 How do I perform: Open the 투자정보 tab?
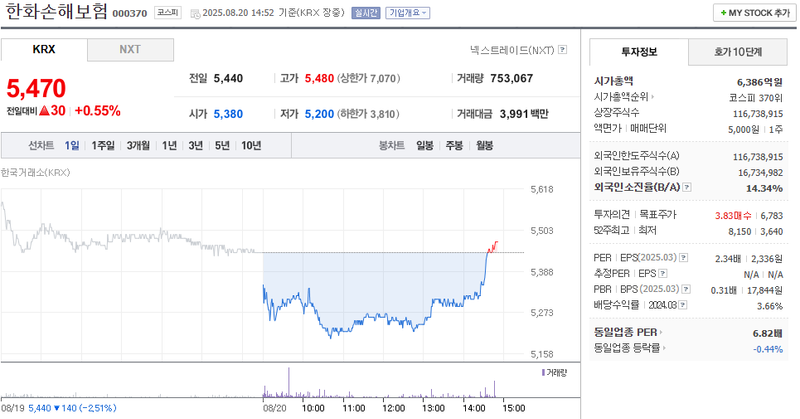(639, 52)
